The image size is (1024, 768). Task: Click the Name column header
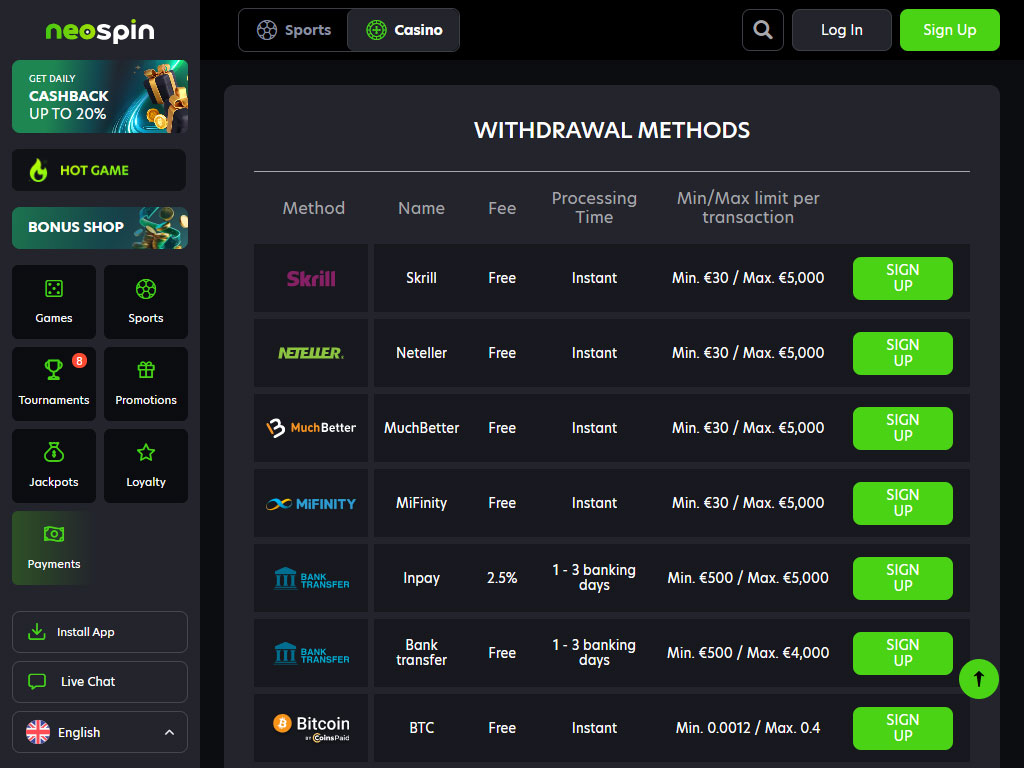421,208
